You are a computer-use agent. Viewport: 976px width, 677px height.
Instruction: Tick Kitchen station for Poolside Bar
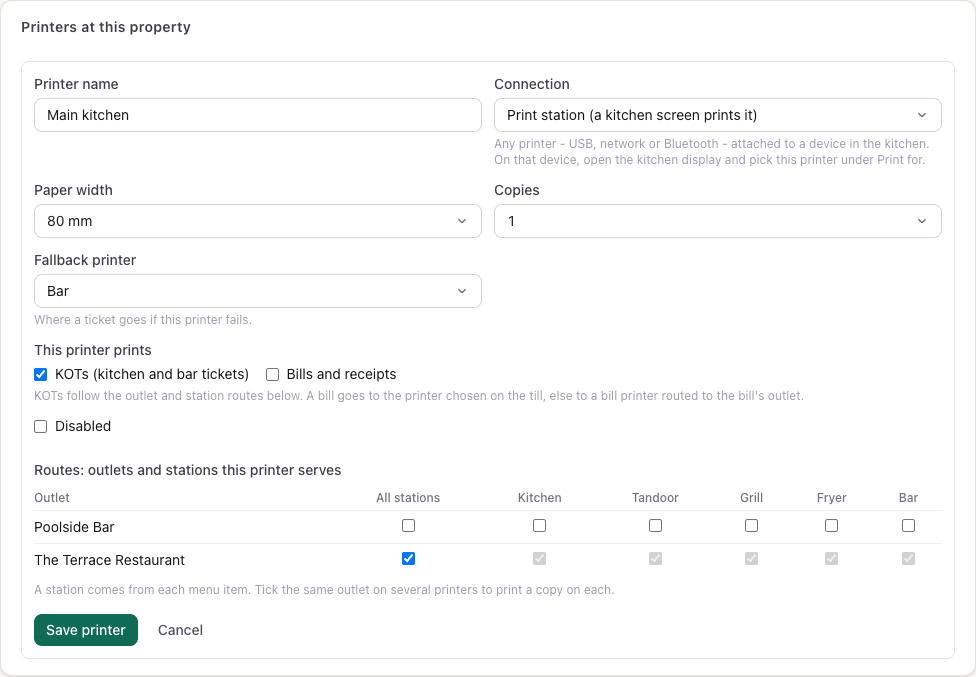(540, 526)
